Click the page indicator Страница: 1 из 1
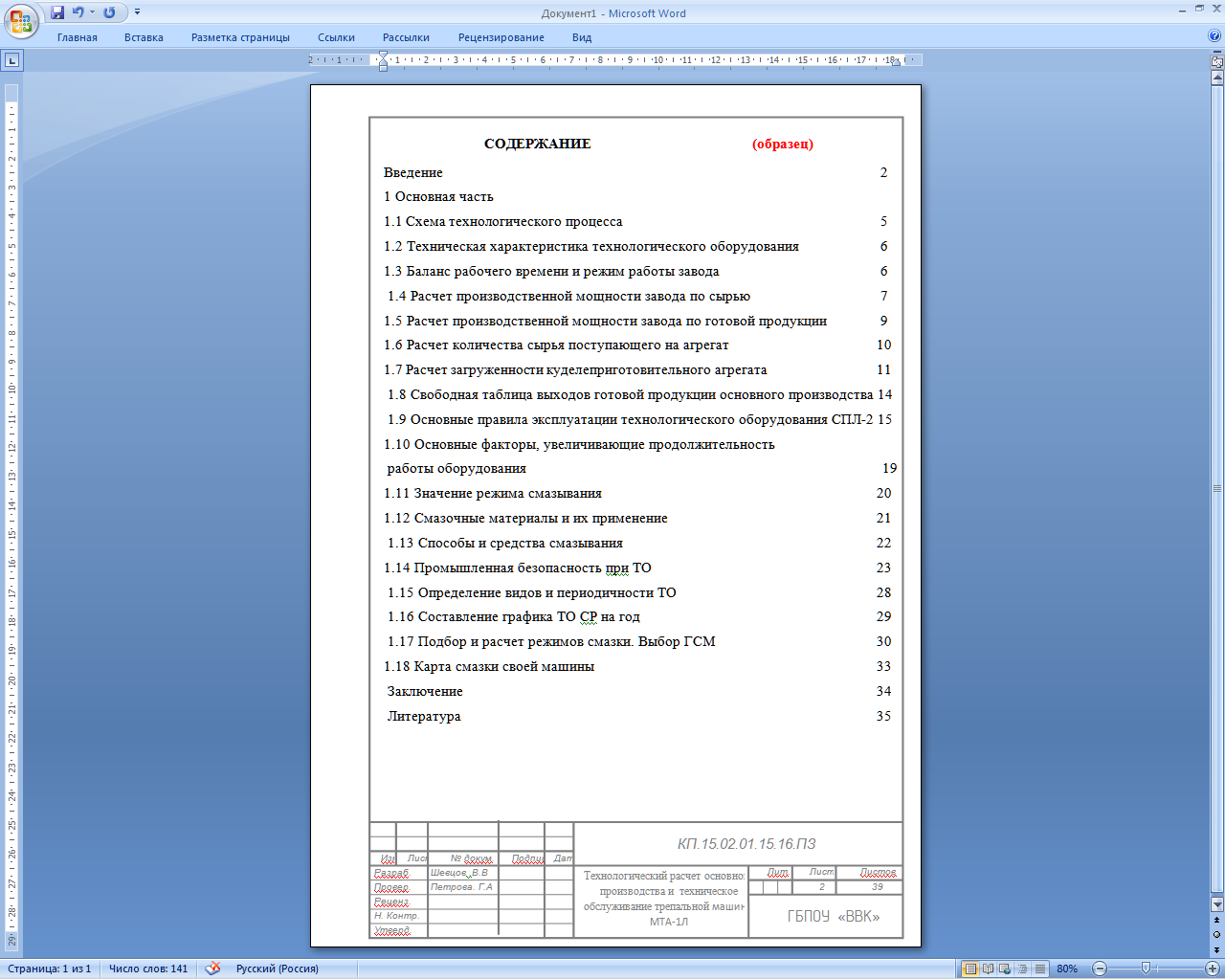 coord(49,969)
